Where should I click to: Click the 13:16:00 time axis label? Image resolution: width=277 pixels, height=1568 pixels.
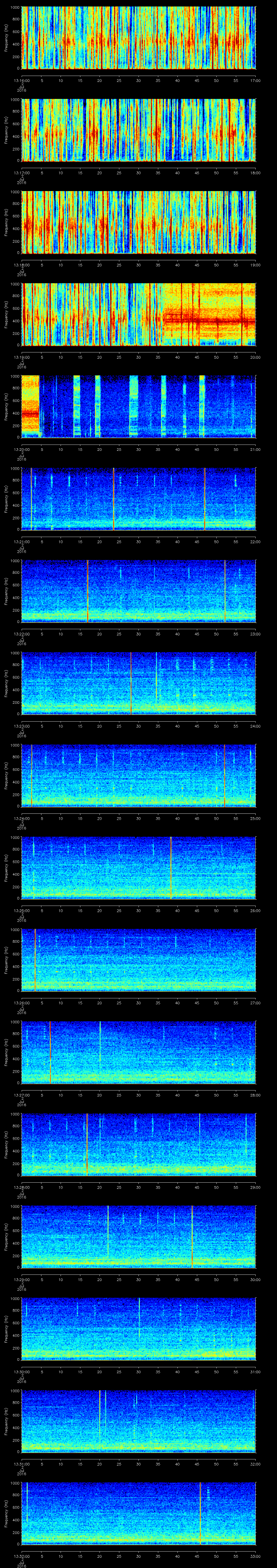click(x=21, y=80)
